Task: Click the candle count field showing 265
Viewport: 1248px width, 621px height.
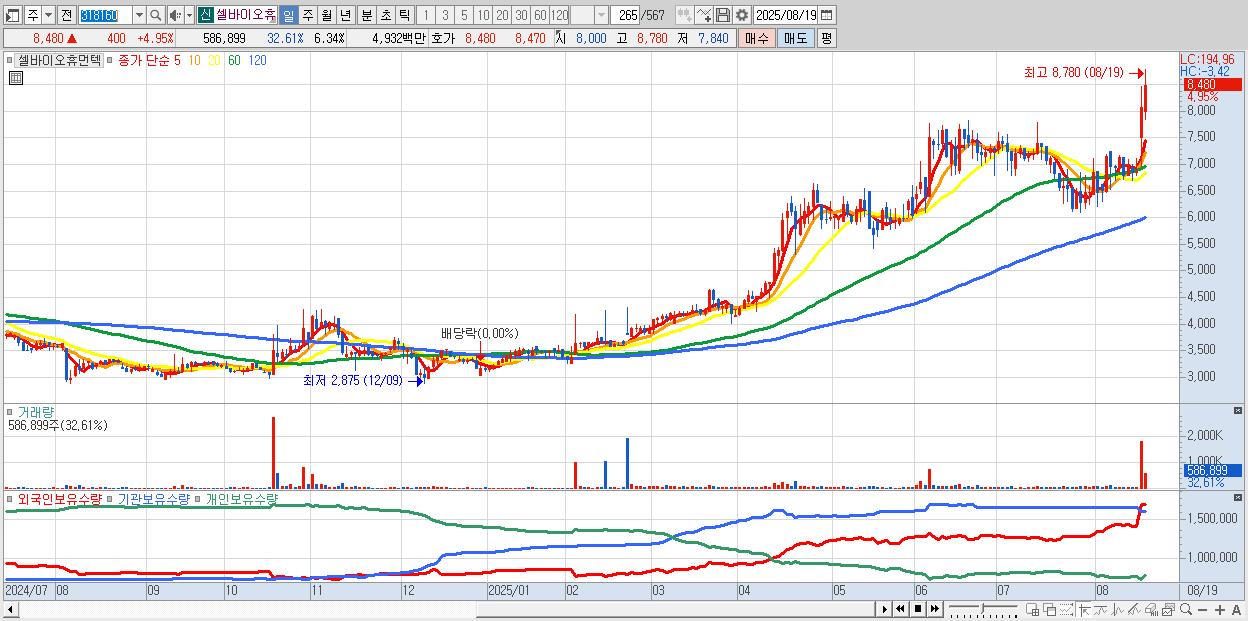Action: 625,15
